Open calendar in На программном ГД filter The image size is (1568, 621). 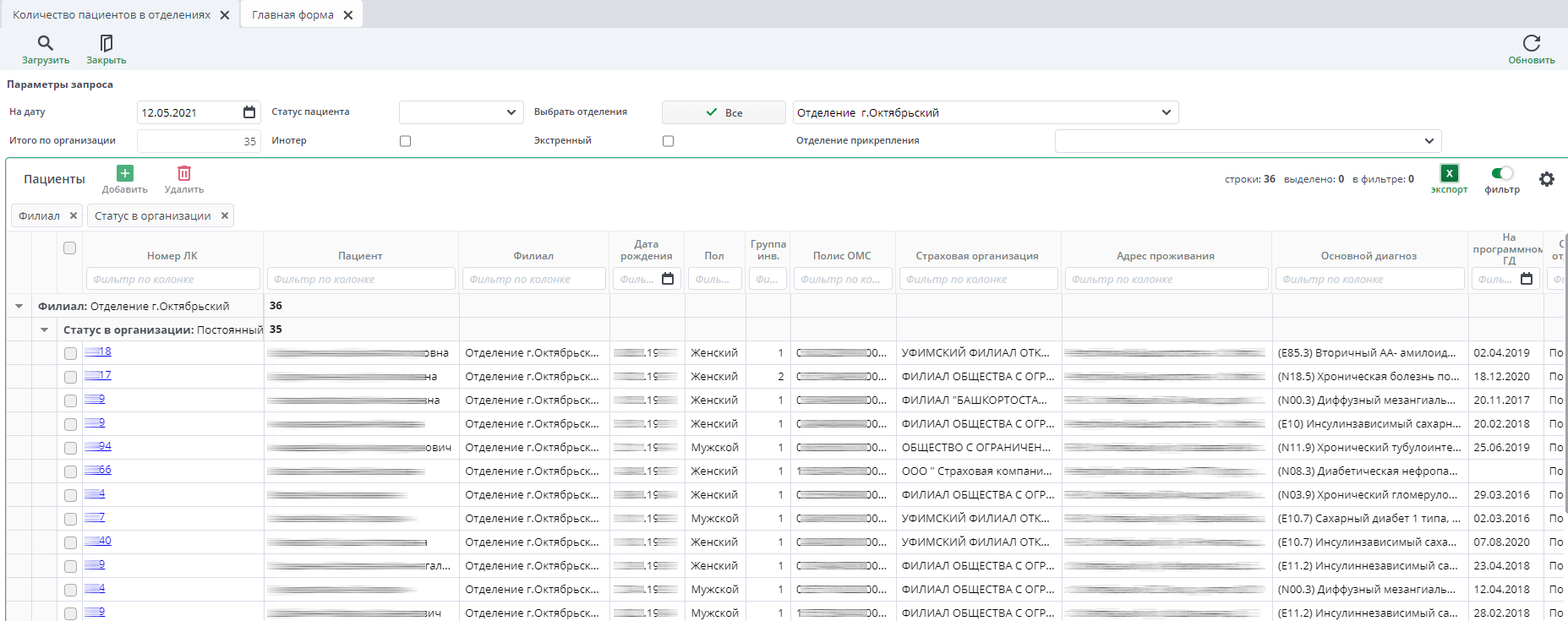(1527, 279)
